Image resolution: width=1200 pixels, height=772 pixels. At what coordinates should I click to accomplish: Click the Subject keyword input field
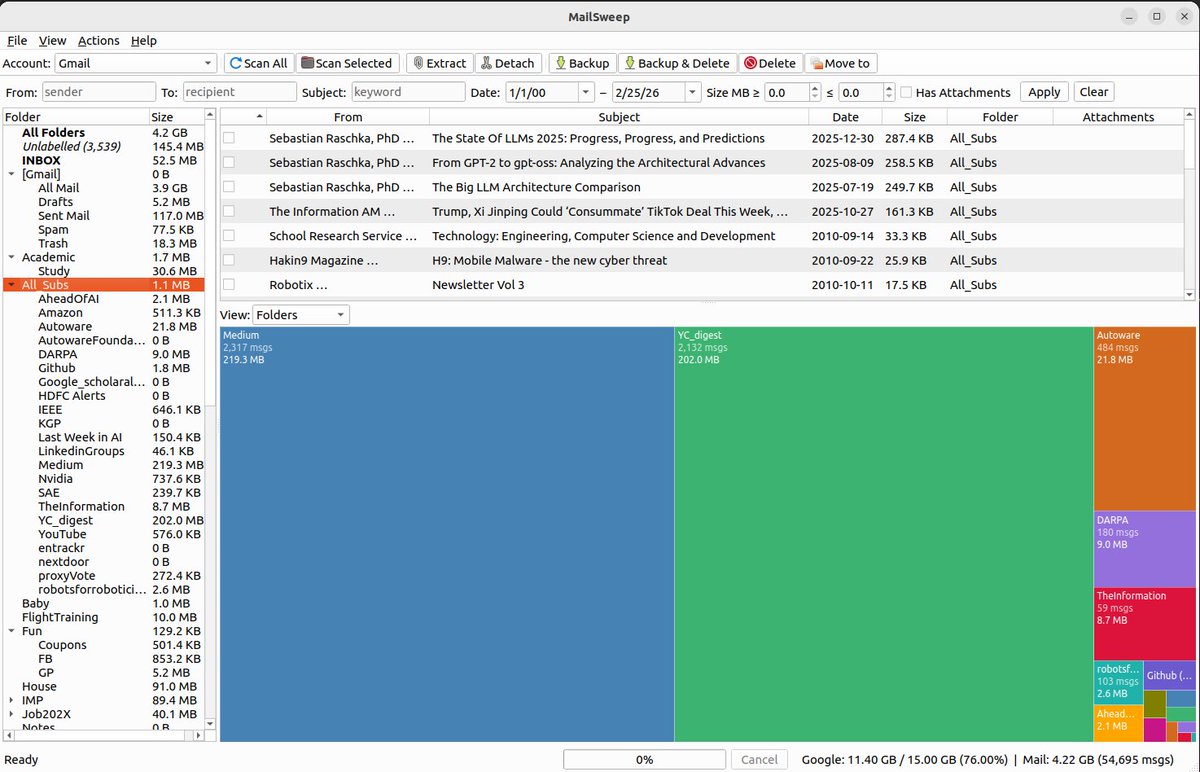click(408, 92)
